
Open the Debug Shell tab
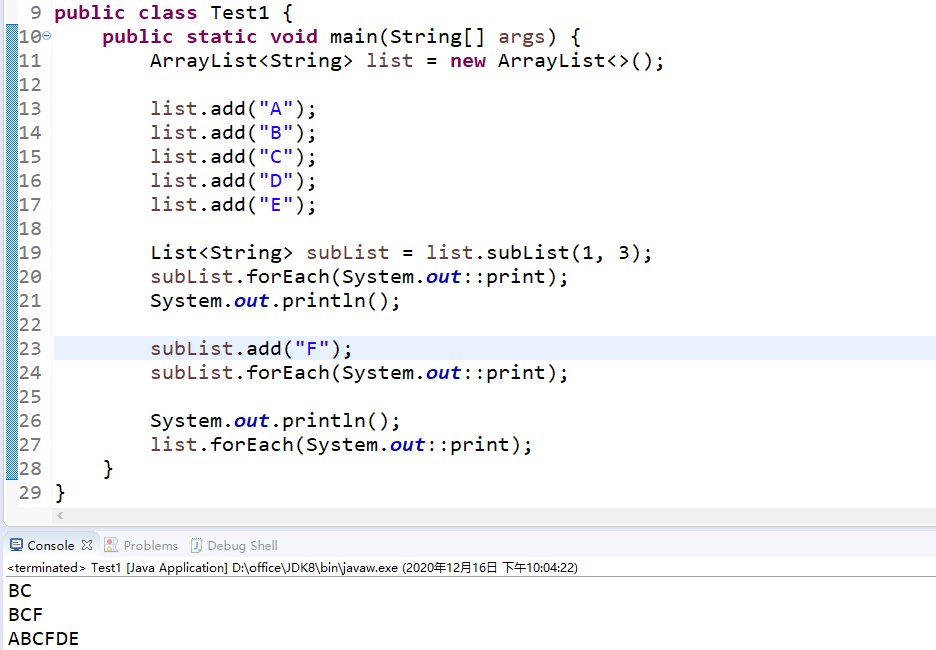pos(242,546)
